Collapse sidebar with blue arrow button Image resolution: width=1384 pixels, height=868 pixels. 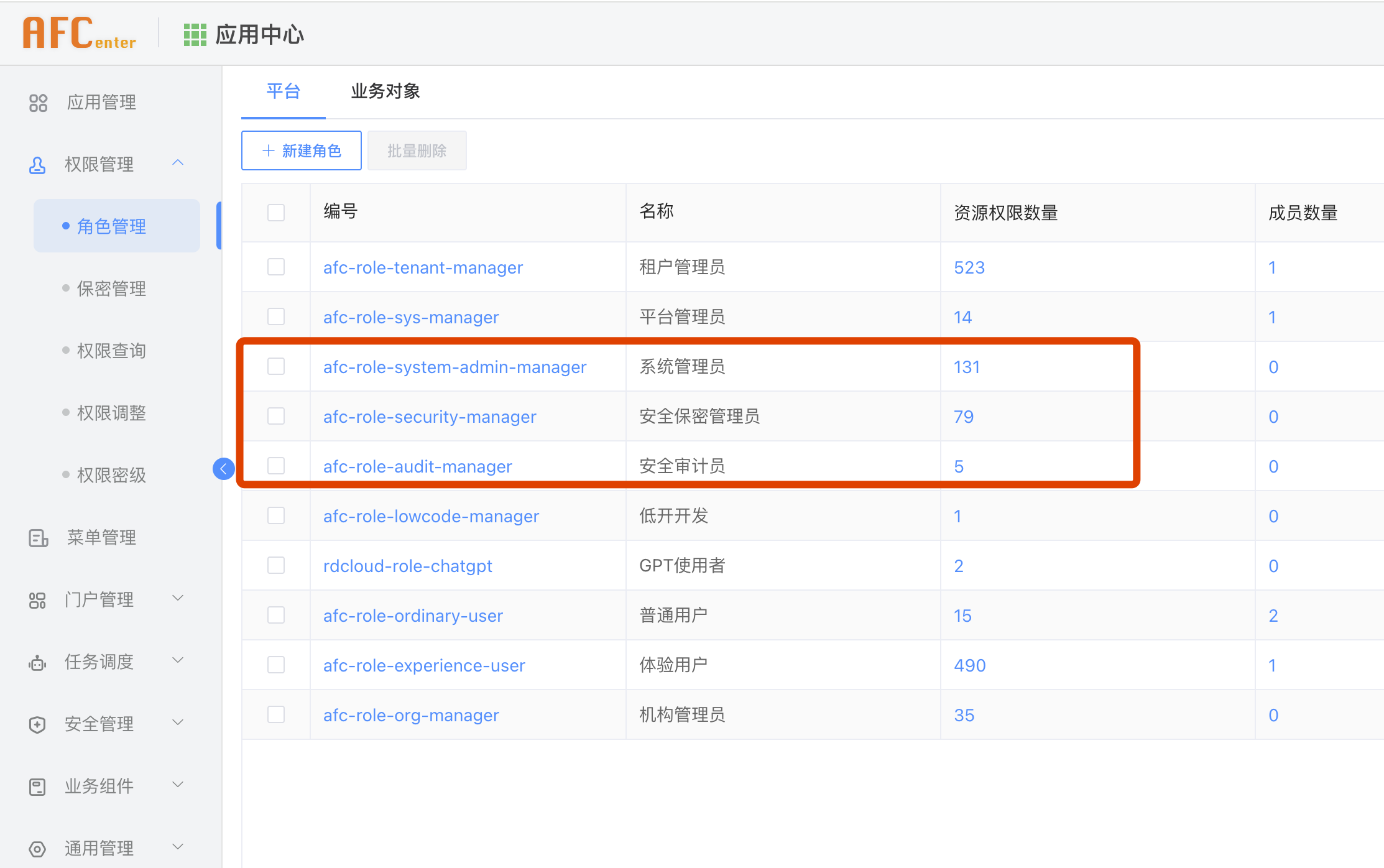(223, 469)
